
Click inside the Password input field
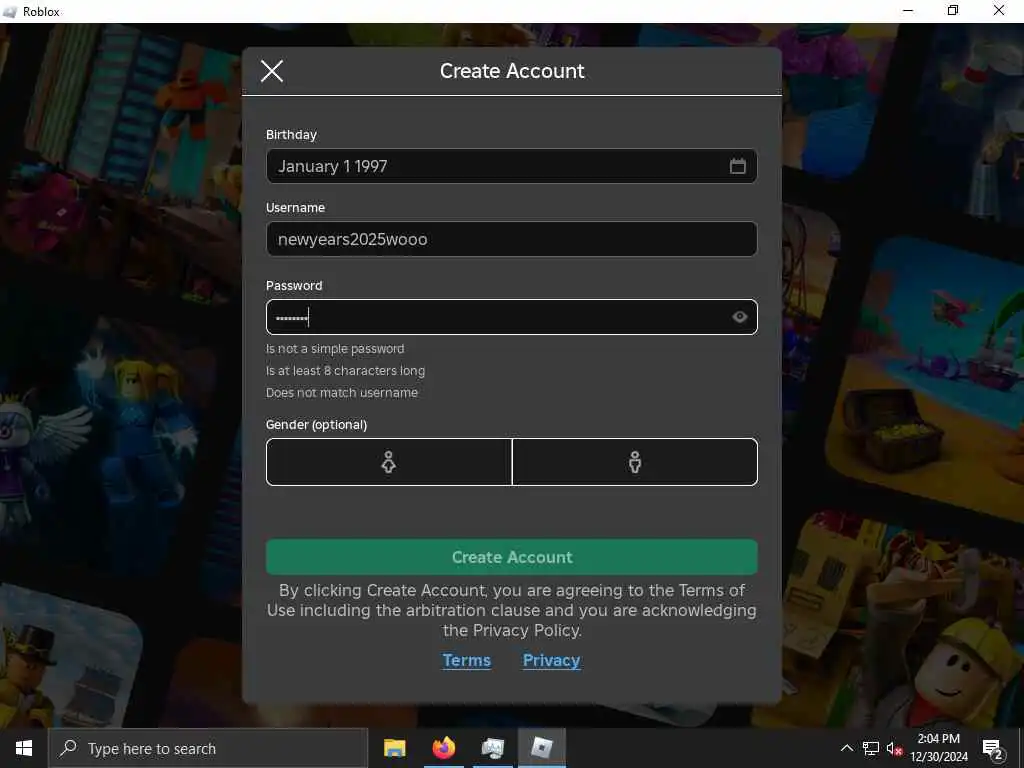click(511, 317)
